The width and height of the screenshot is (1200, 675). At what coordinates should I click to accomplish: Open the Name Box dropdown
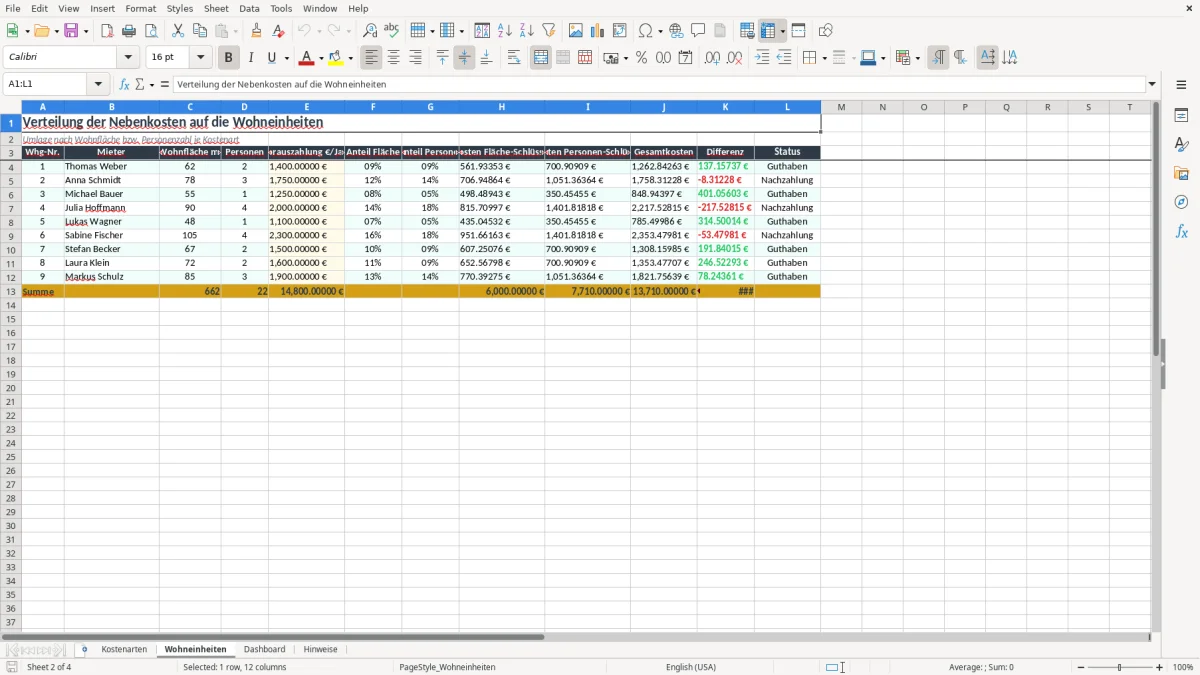[x=99, y=85]
